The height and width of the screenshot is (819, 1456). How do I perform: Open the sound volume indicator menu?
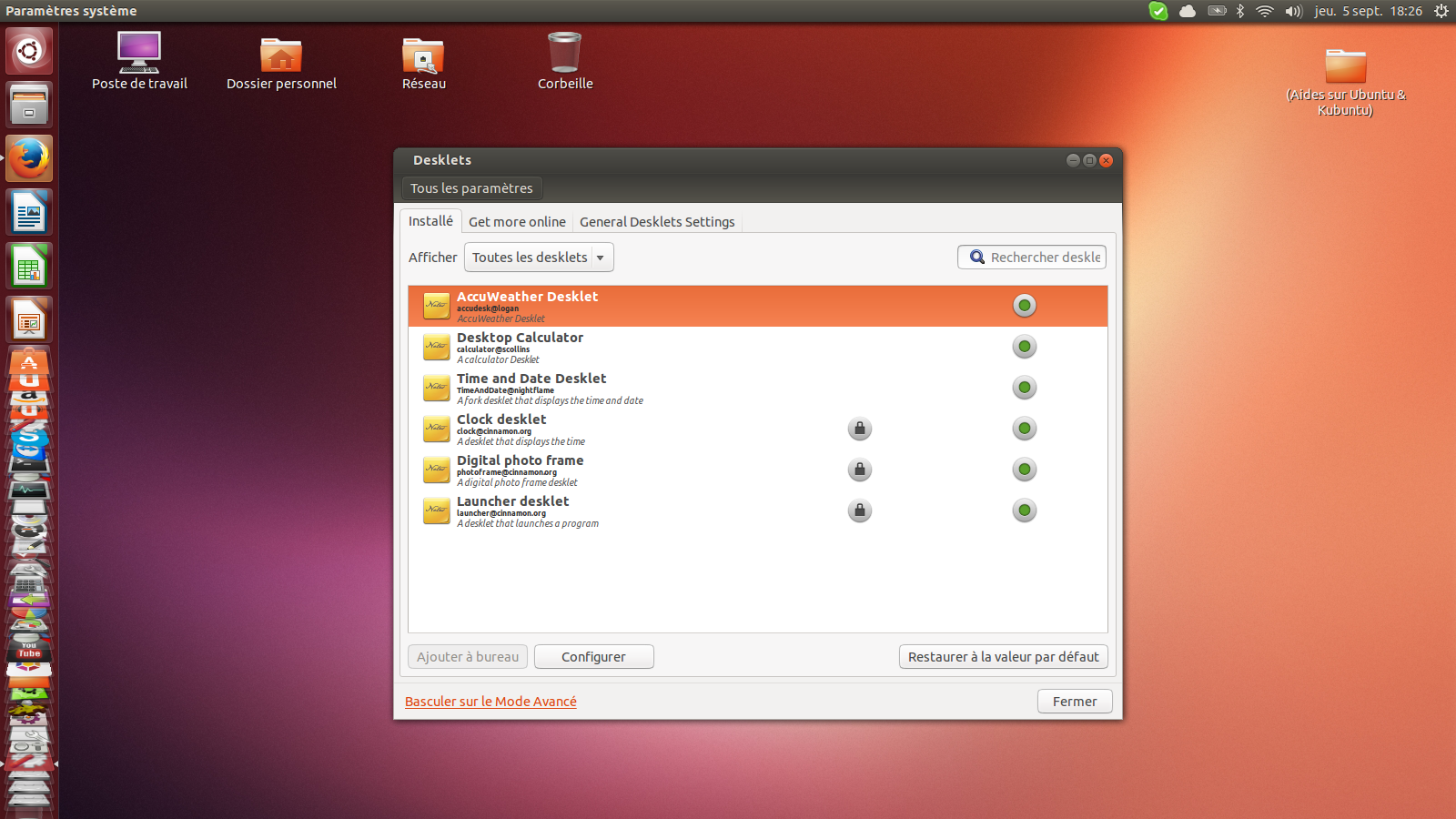[1294, 11]
